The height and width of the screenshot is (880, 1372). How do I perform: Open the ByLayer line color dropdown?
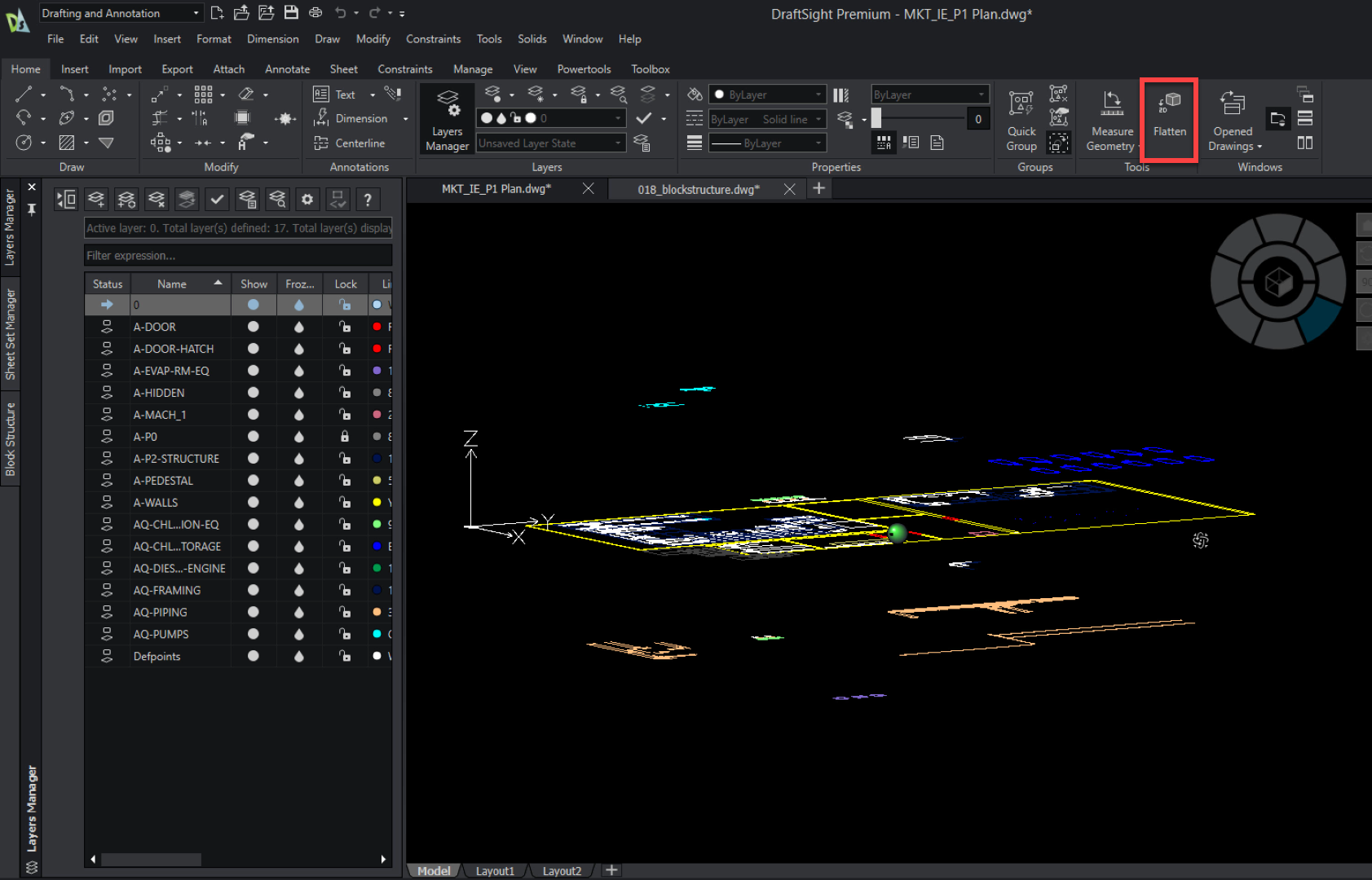[x=767, y=95]
